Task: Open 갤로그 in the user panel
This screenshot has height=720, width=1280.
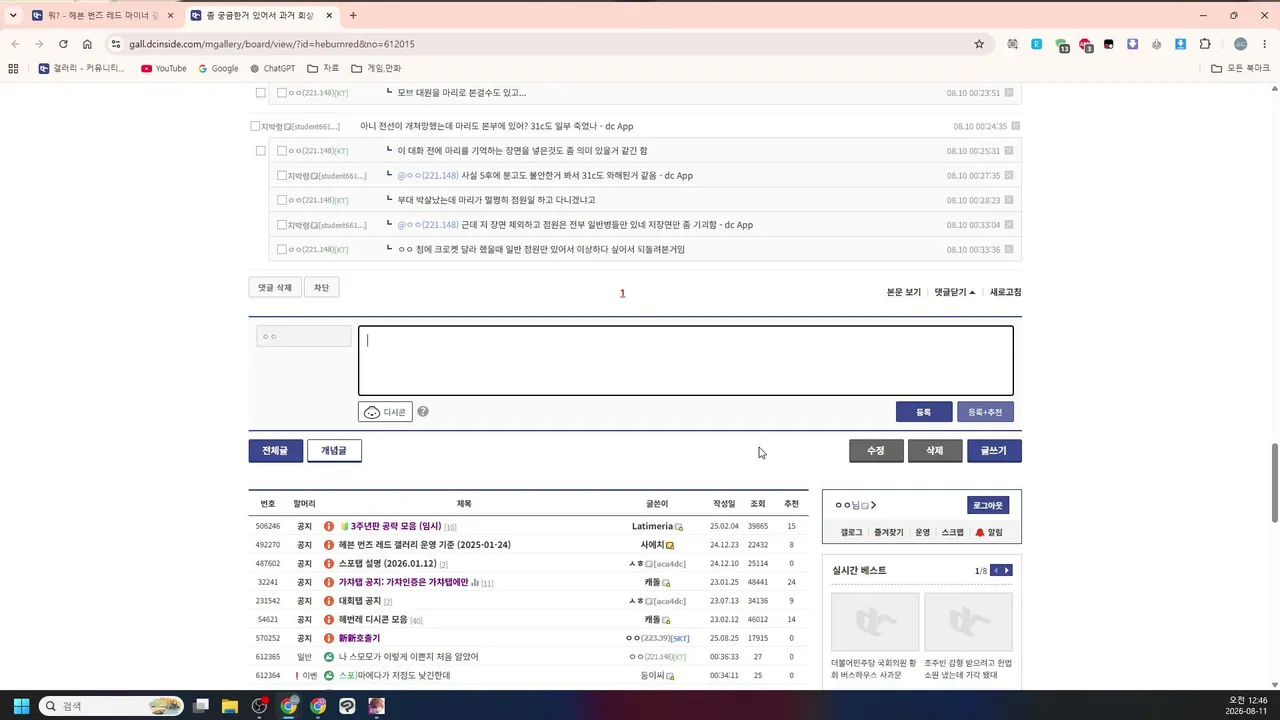Action: [x=851, y=533]
